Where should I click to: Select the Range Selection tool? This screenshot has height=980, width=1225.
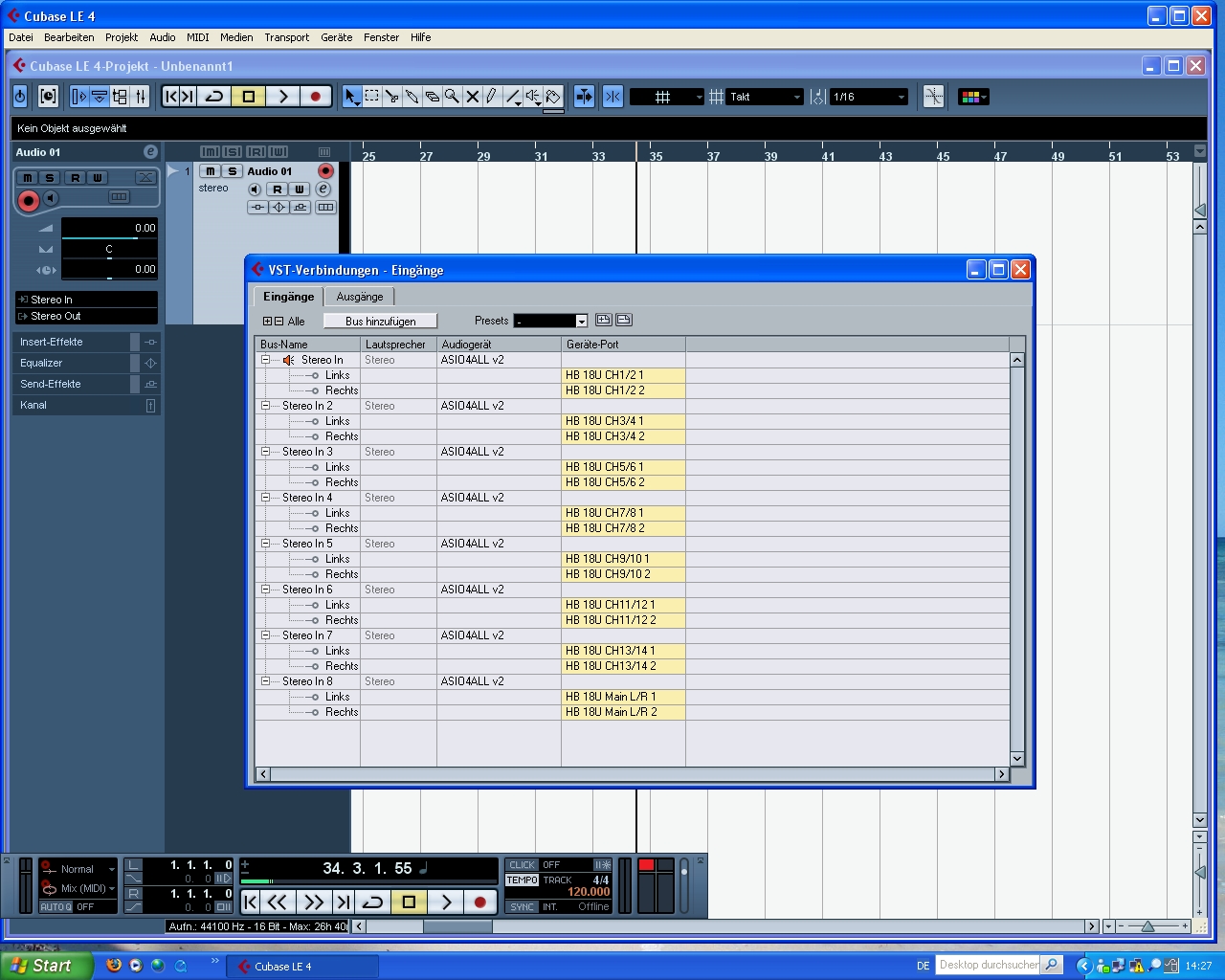click(x=372, y=97)
